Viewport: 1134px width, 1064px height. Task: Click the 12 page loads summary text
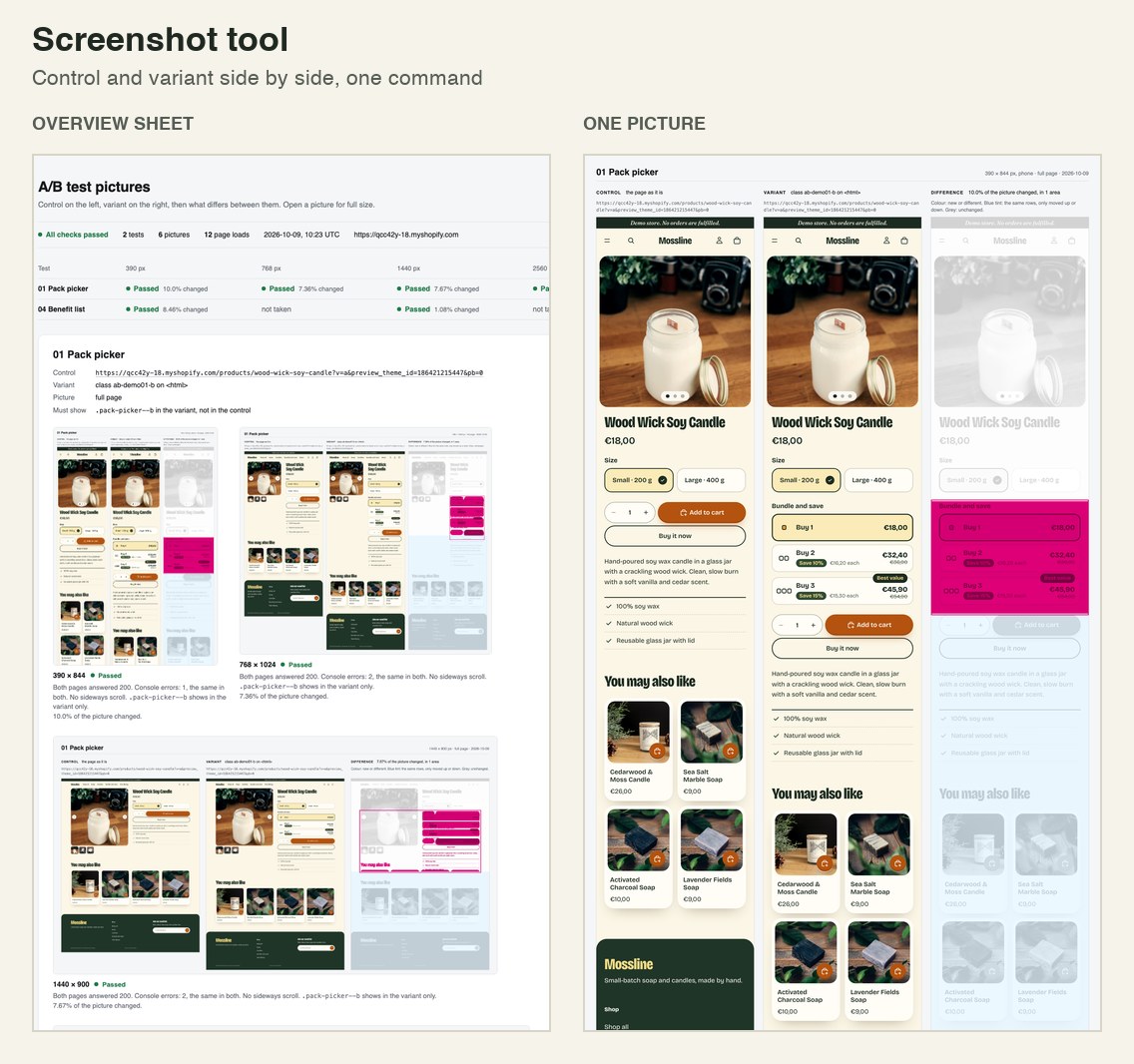(227, 235)
